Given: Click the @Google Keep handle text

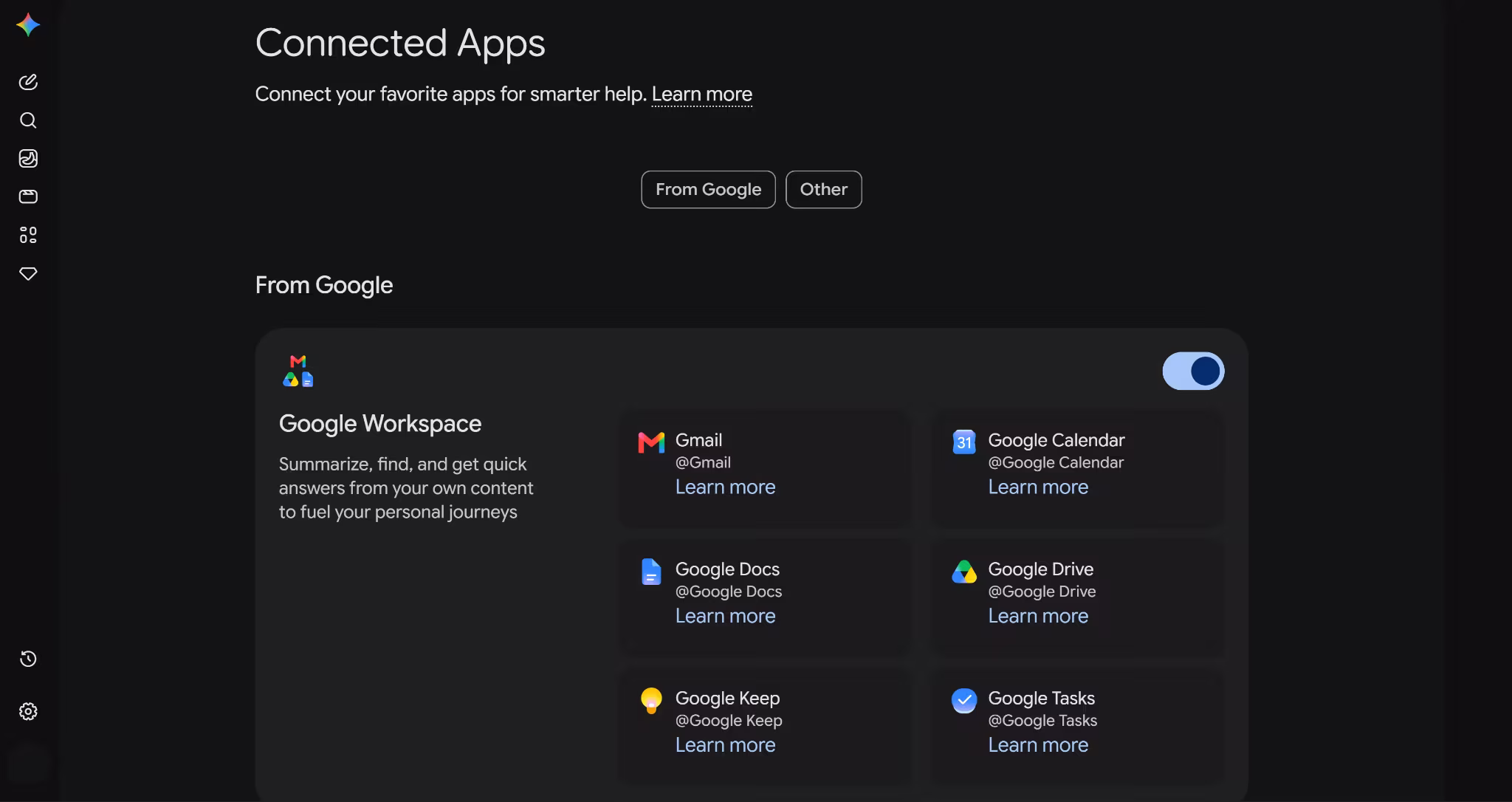Looking at the screenshot, I should (x=729, y=721).
